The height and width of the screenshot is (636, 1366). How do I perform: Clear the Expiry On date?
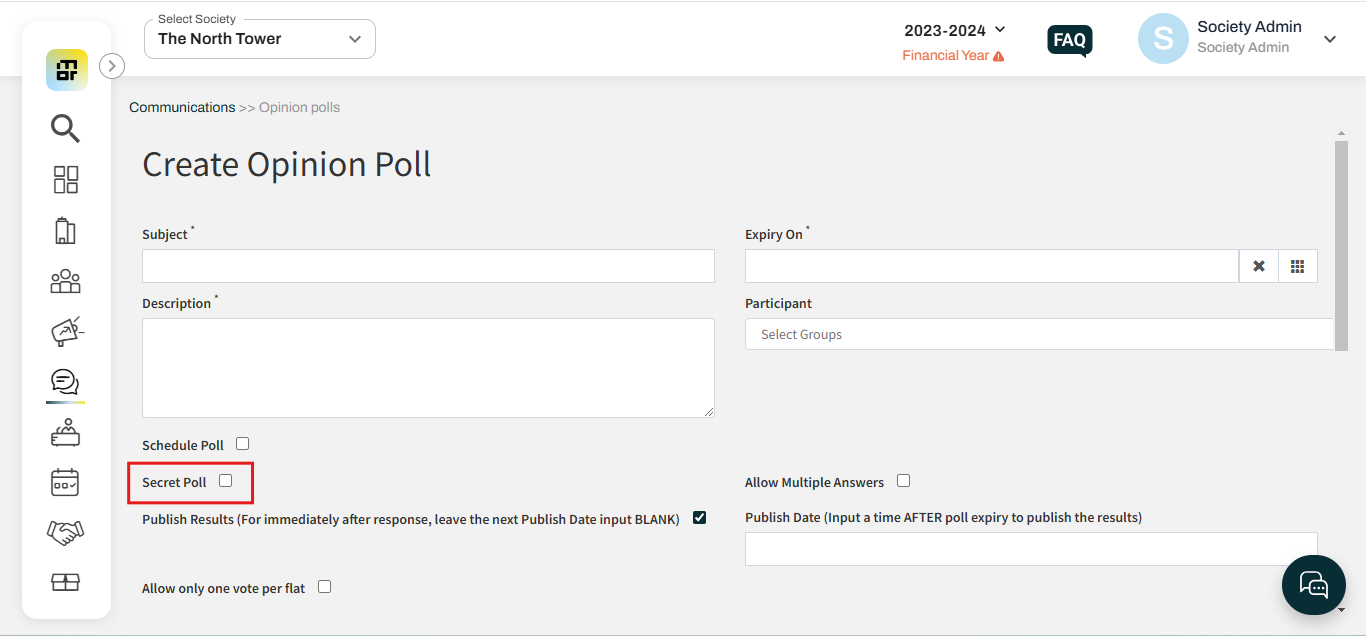point(1259,266)
